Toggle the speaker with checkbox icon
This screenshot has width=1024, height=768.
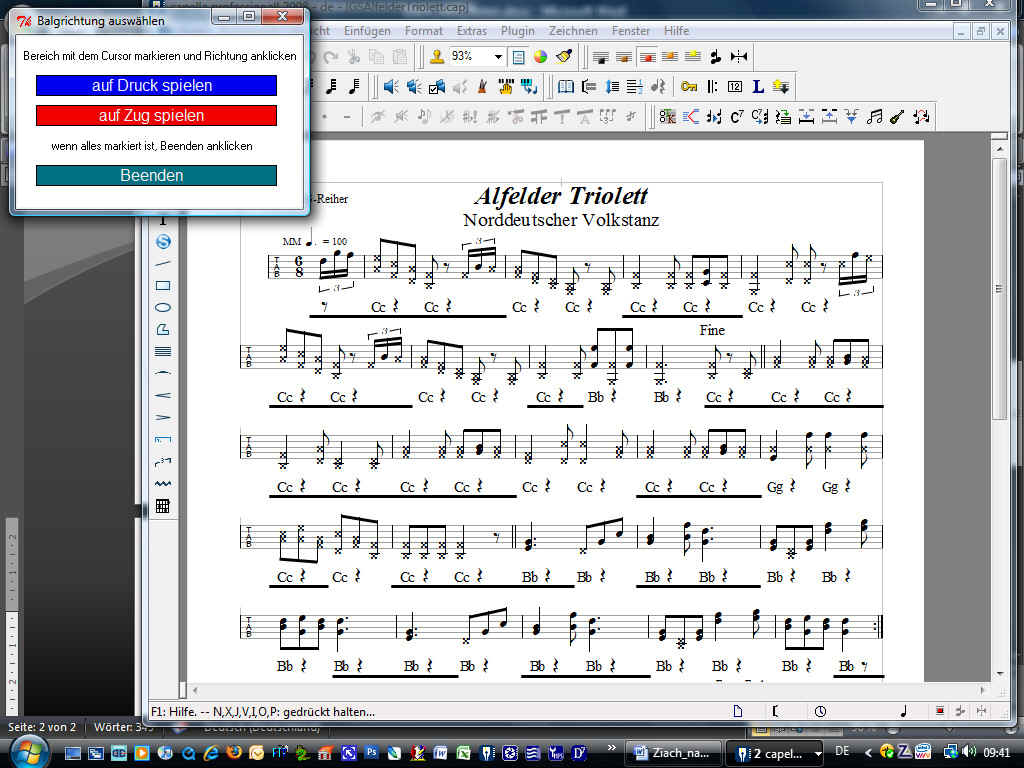[x=436, y=87]
